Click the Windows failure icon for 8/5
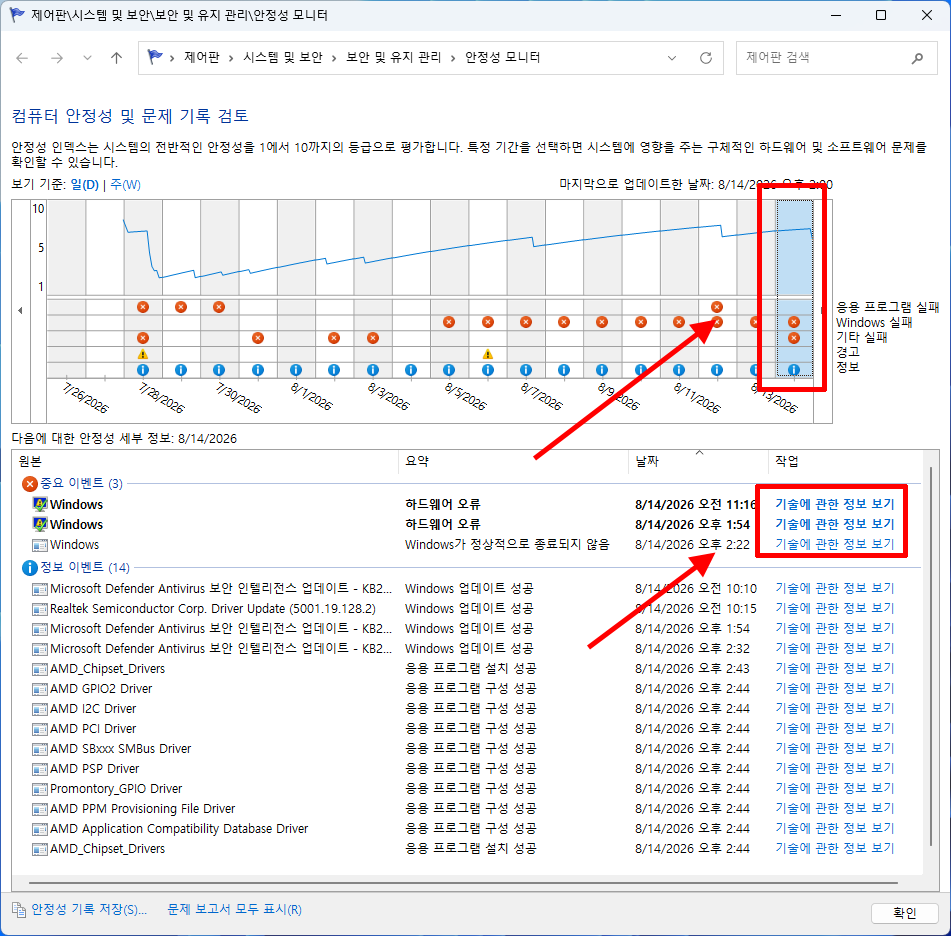The height and width of the screenshot is (936, 951). coord(449,322)
